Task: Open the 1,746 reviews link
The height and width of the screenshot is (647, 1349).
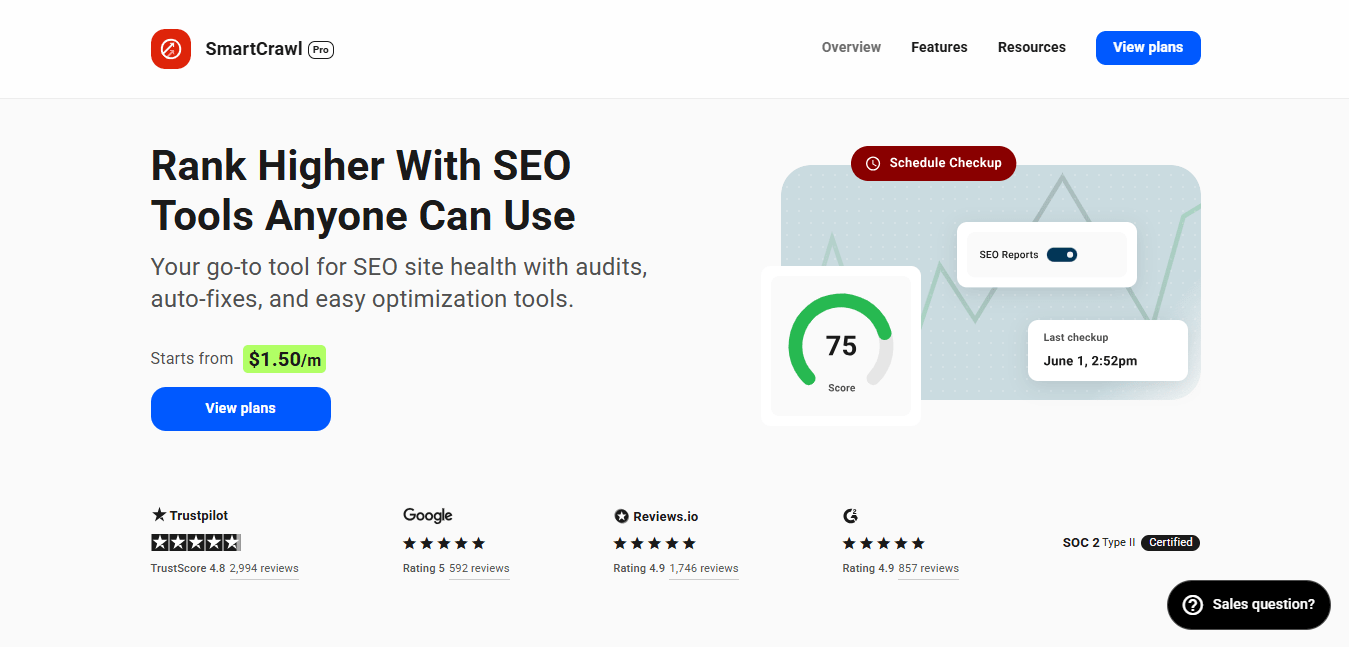Action: tap(704, 568)
